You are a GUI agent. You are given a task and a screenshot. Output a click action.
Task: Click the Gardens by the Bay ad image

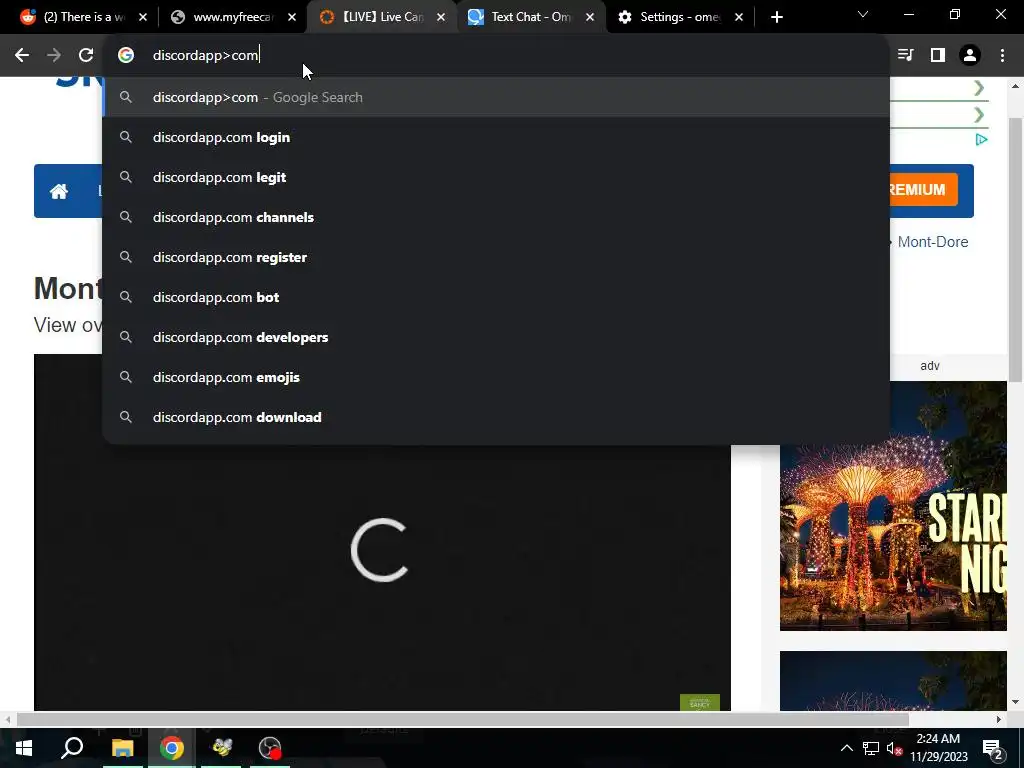pyautogui.click(x=893, y=506)
